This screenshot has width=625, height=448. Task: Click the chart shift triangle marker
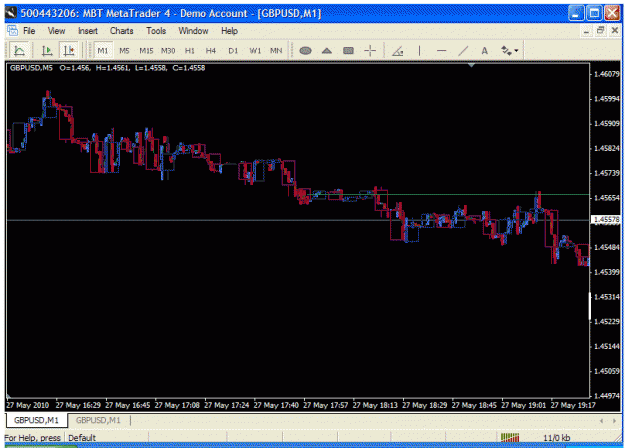click(471, 65)
